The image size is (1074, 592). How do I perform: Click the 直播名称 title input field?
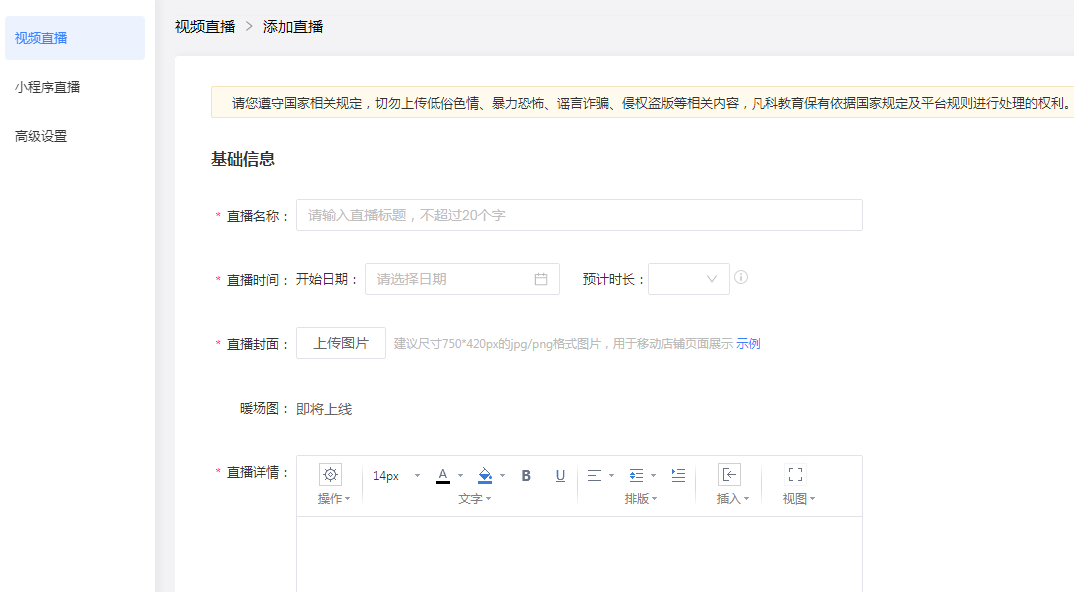[579, 215]
